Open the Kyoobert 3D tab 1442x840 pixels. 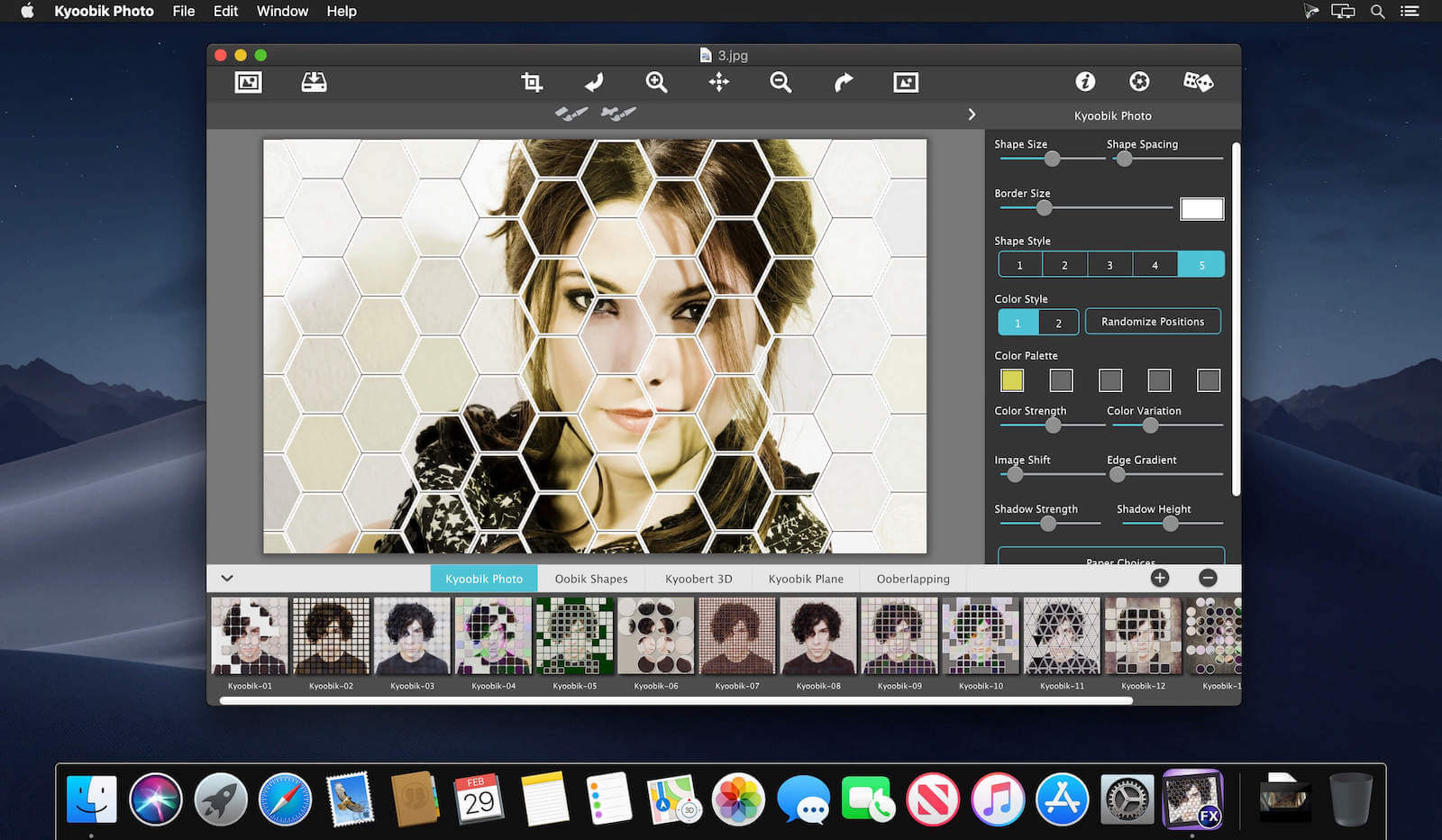pyautogui.click(x=698, y=579)
